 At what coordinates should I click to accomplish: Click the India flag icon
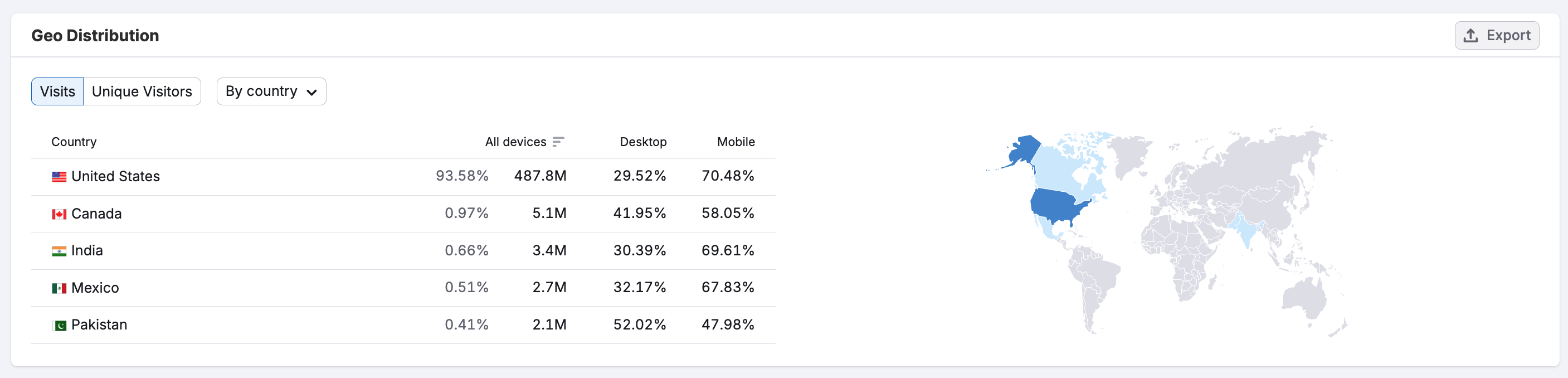click(59, 251)
